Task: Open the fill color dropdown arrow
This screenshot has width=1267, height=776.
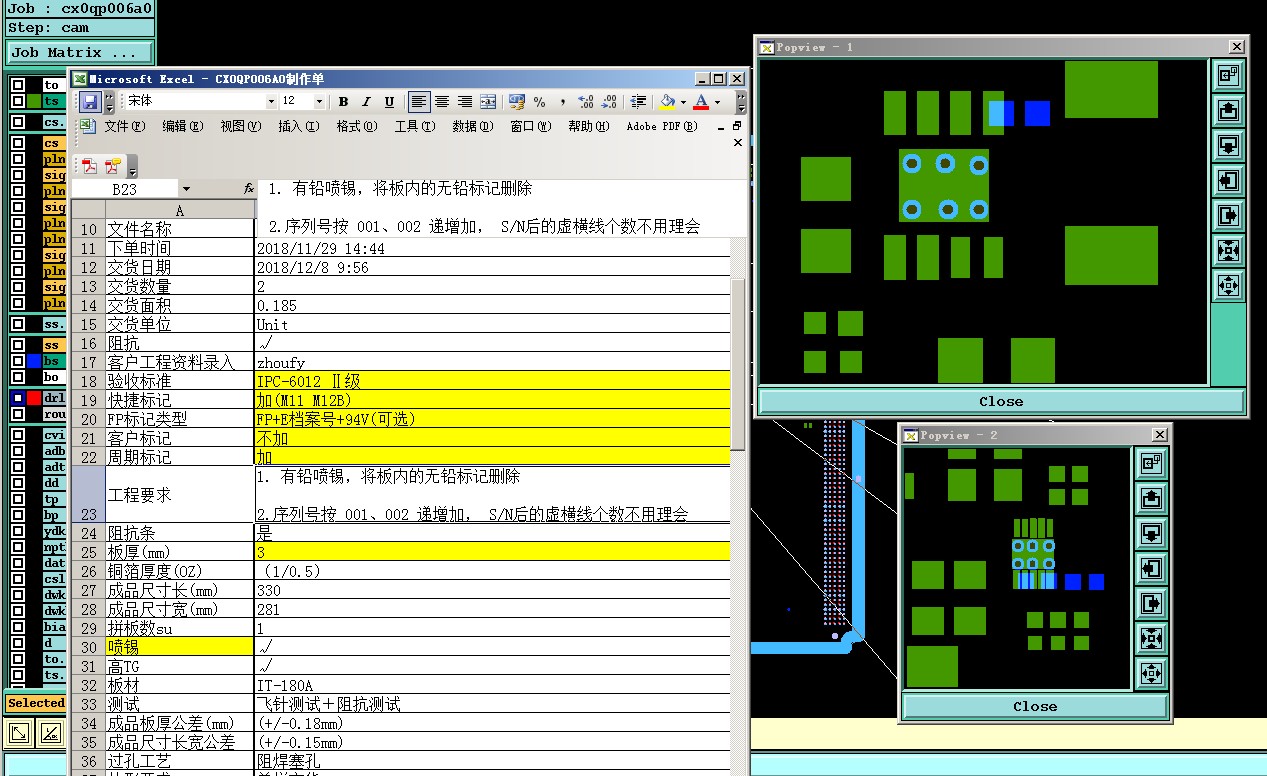Action: (683, 102)
